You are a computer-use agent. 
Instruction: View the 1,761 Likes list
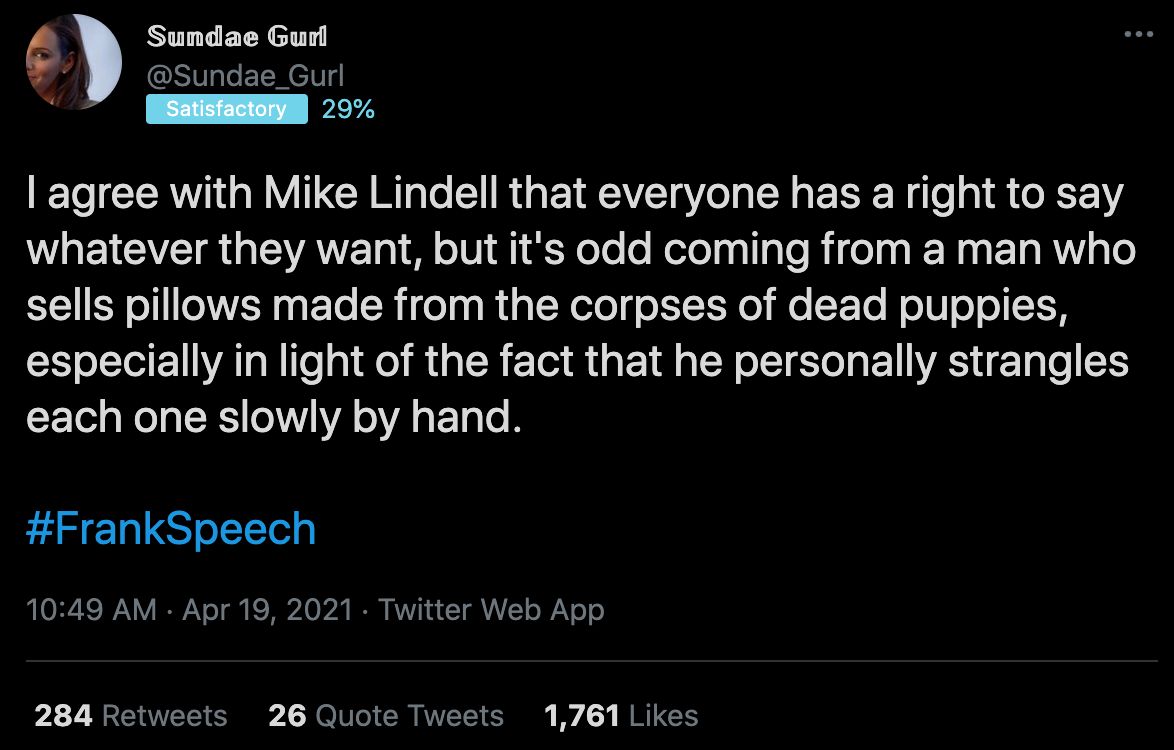[620, 716]
